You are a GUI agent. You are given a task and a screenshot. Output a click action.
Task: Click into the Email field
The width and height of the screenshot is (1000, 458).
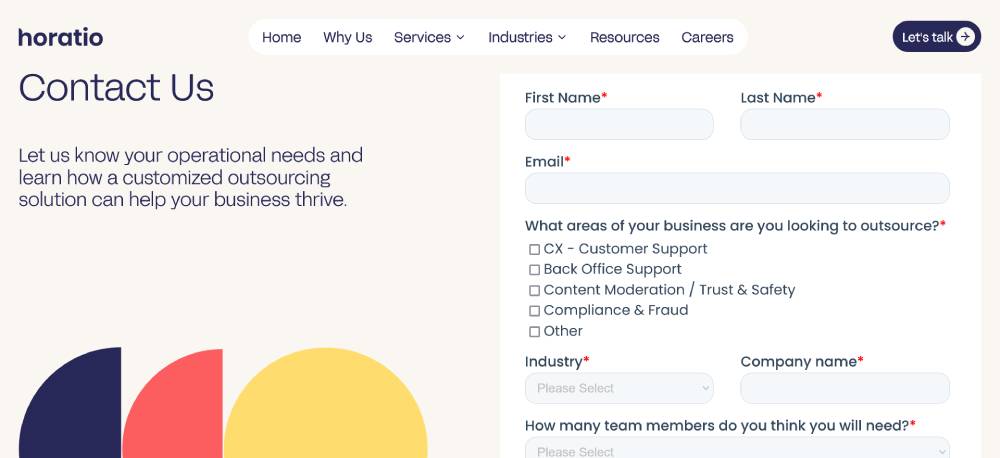pos(737,188)
